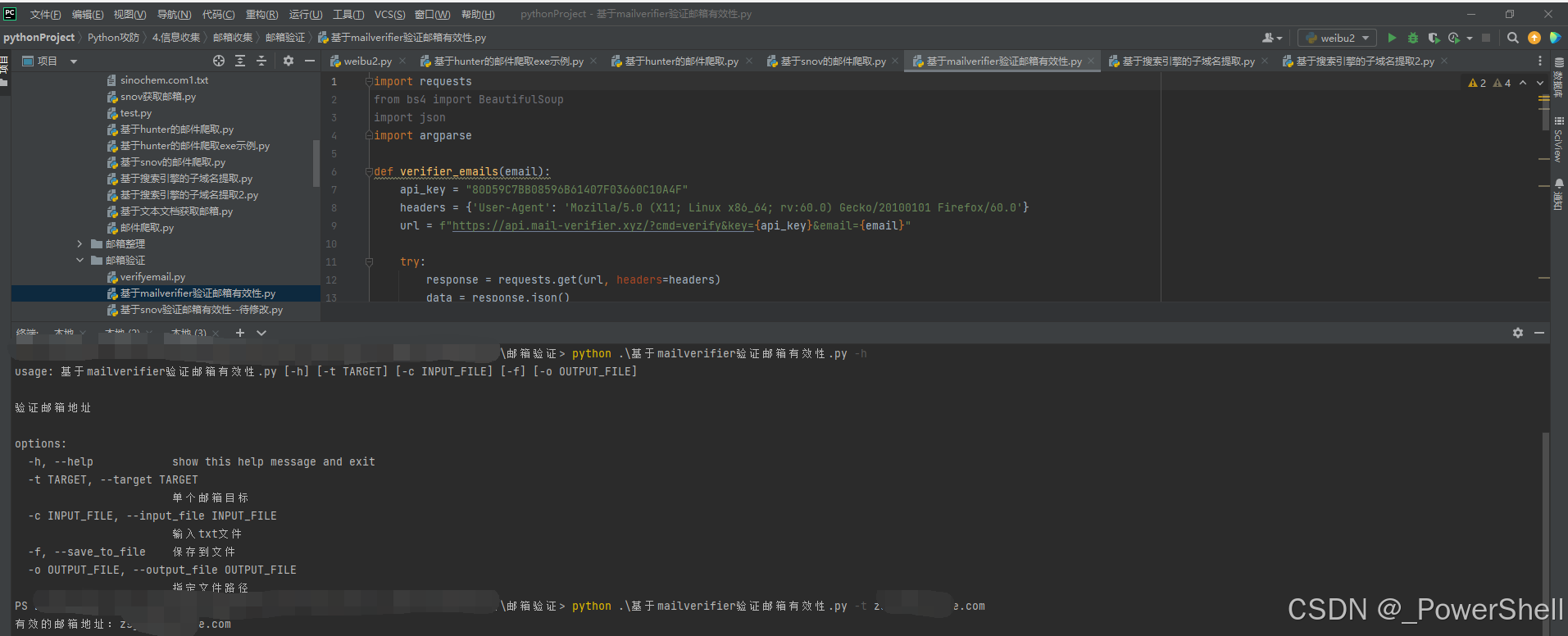1568x636 pixels.
Task: Close 本地 (3) terminal tab
Action: point(216,333)
